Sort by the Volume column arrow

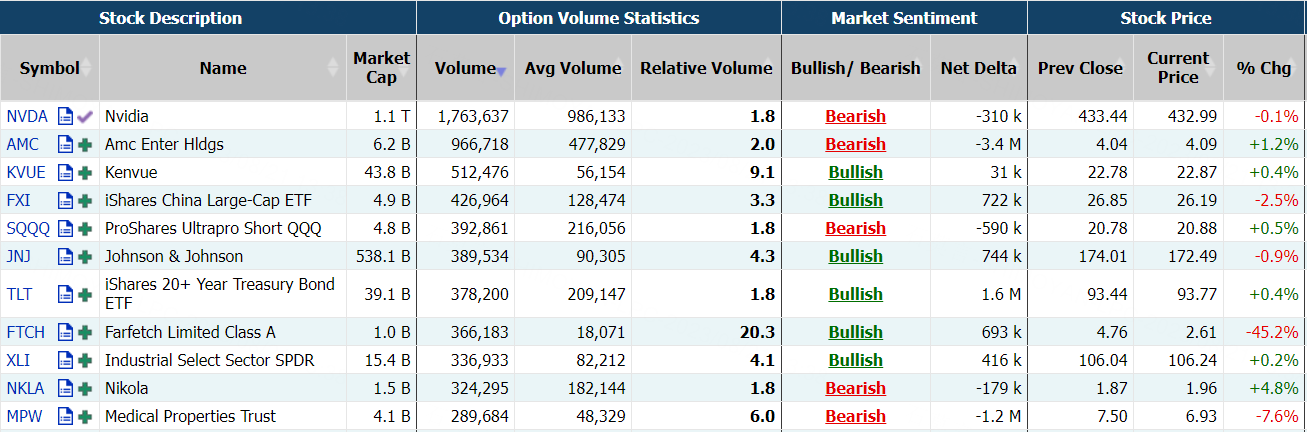point(501,70)
